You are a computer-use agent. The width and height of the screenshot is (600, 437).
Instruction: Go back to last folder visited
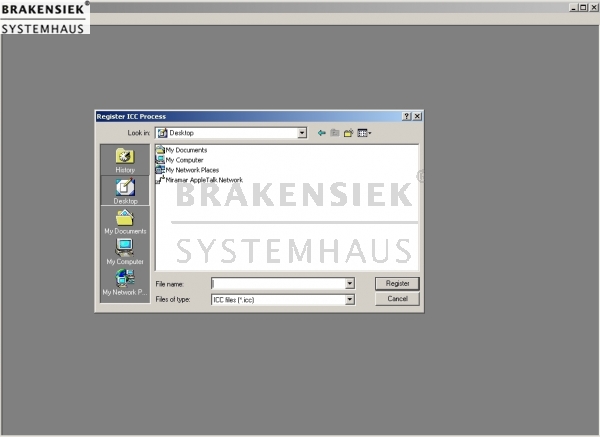321,133
